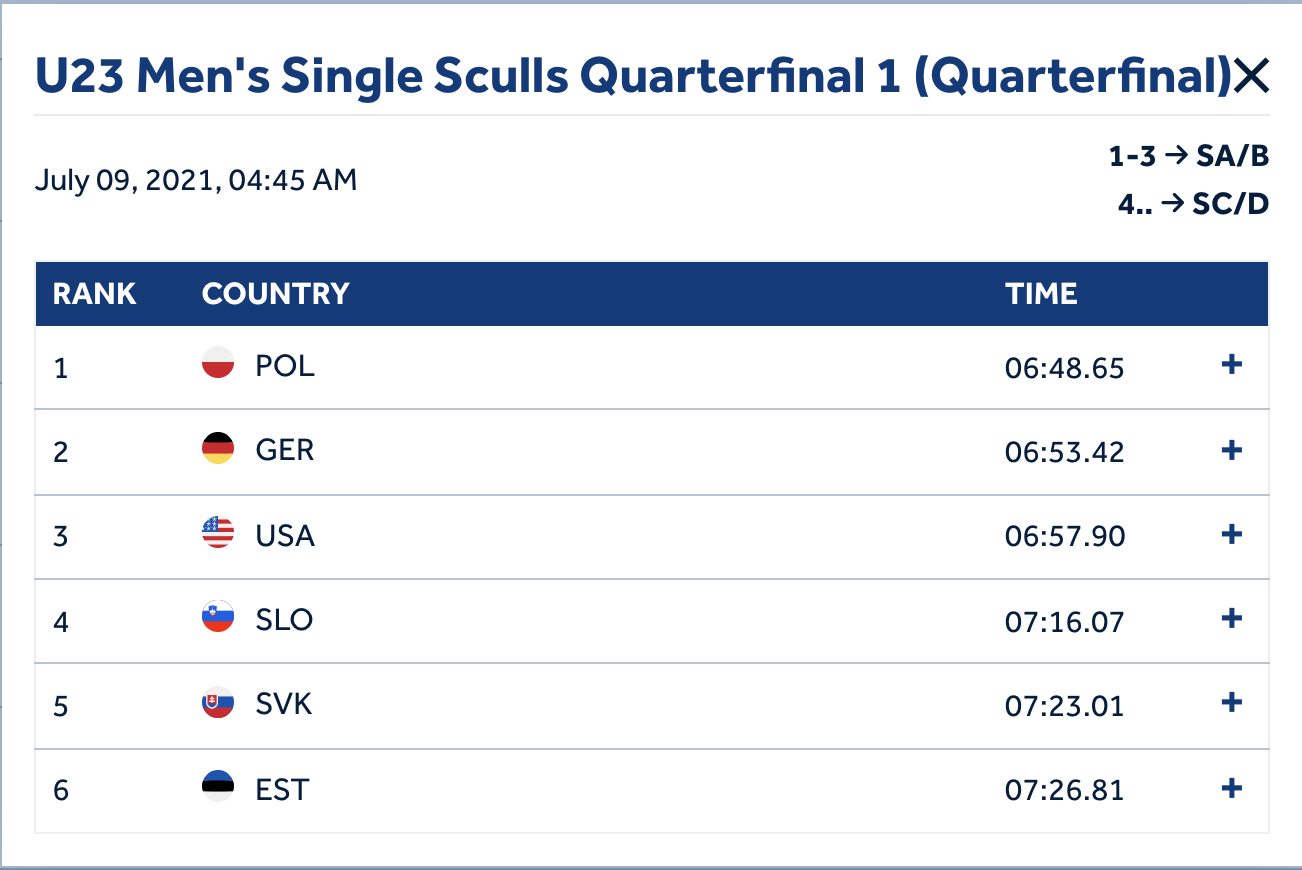Click the TIME column header
Screen dimensions: 1302x870
pos(1041,294)
